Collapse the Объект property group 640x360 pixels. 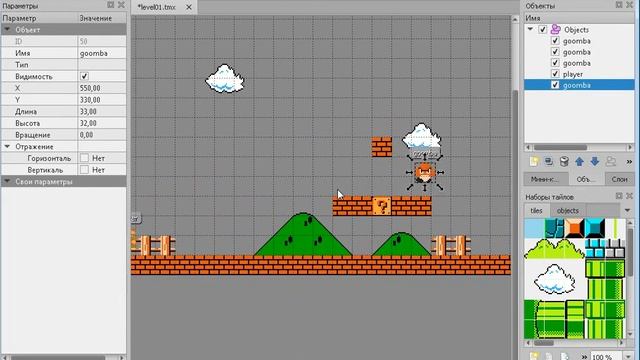point(7,29)
